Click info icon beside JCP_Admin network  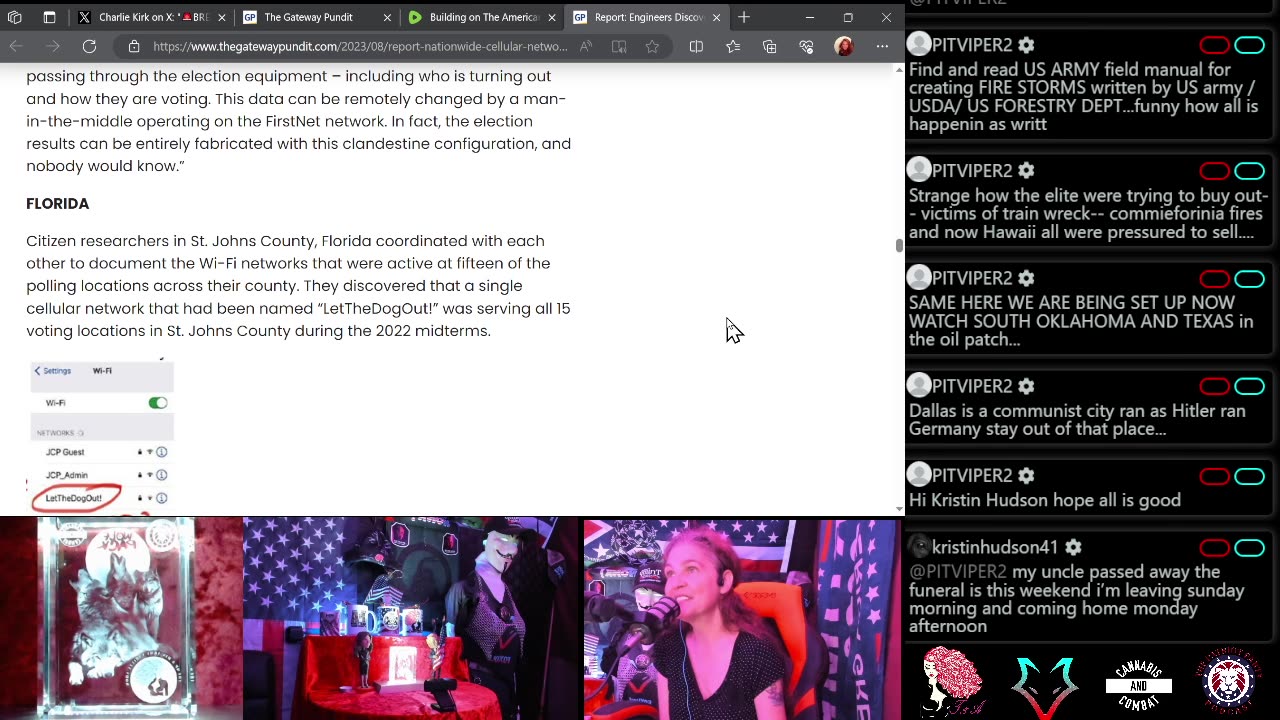click(x=162, y=475)
